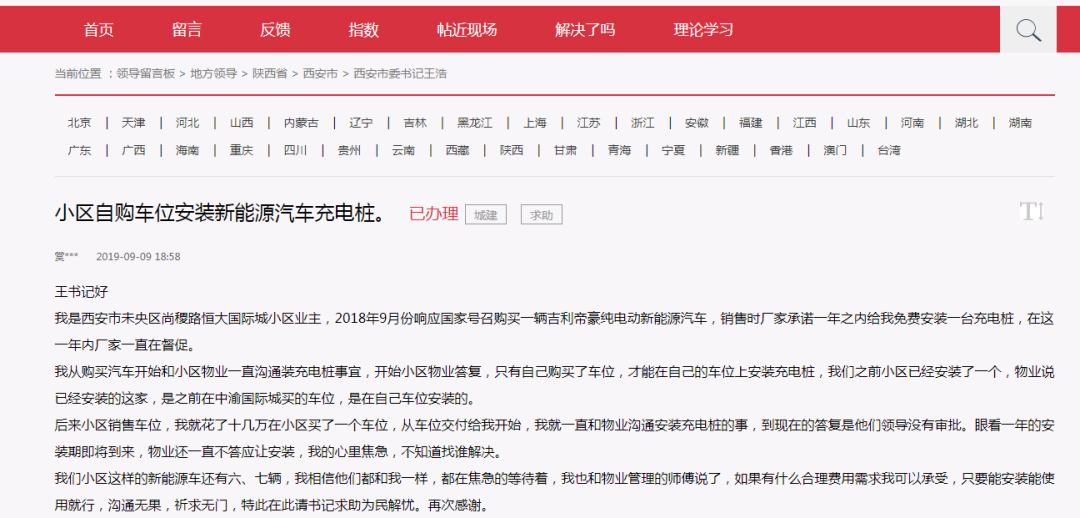Click the post title 小区自购车位安装新能源汽车充电桩

point(220,214)
